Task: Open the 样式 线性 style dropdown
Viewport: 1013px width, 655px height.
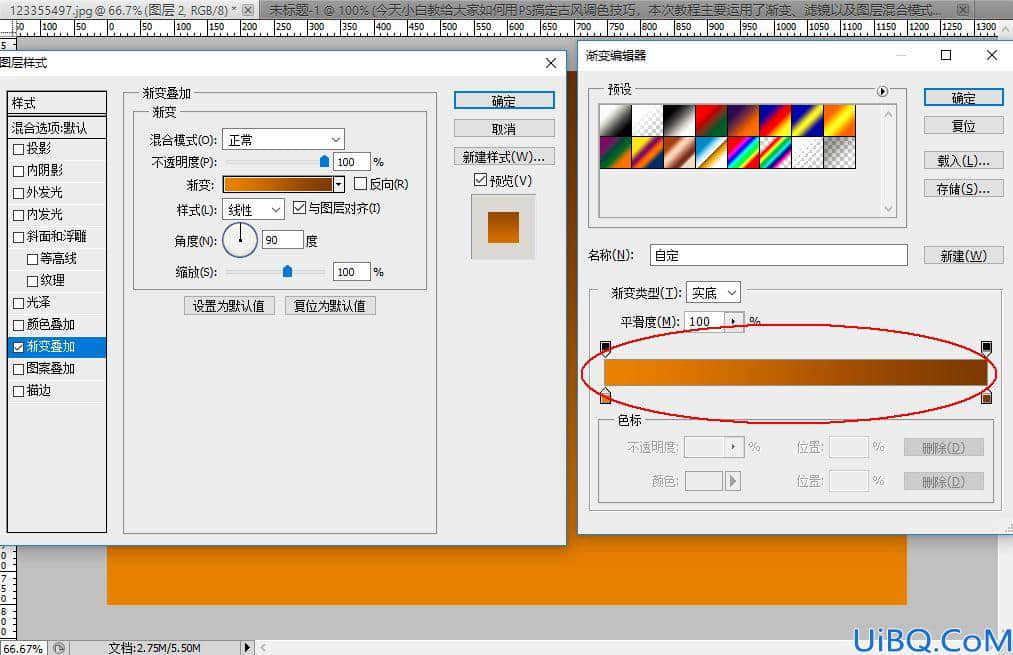Action: point(253,210)
